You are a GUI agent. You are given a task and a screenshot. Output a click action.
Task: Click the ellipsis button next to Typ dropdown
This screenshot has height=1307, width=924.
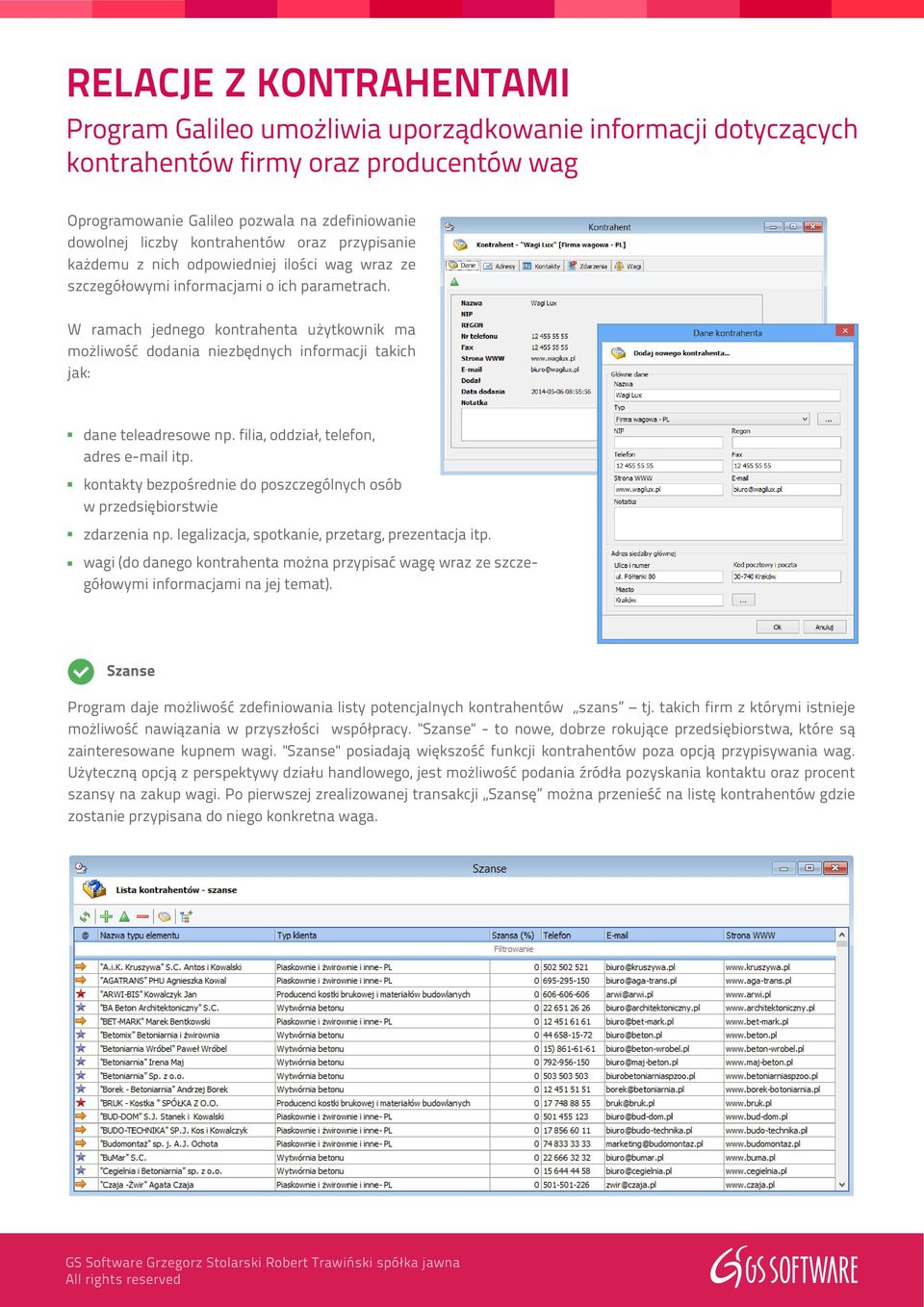[x=829, y=420]
